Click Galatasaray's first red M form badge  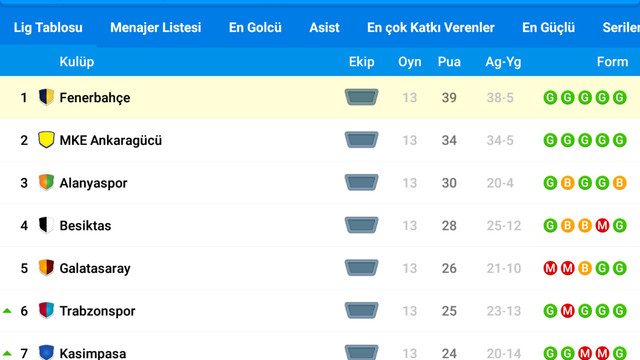point(550,268)
